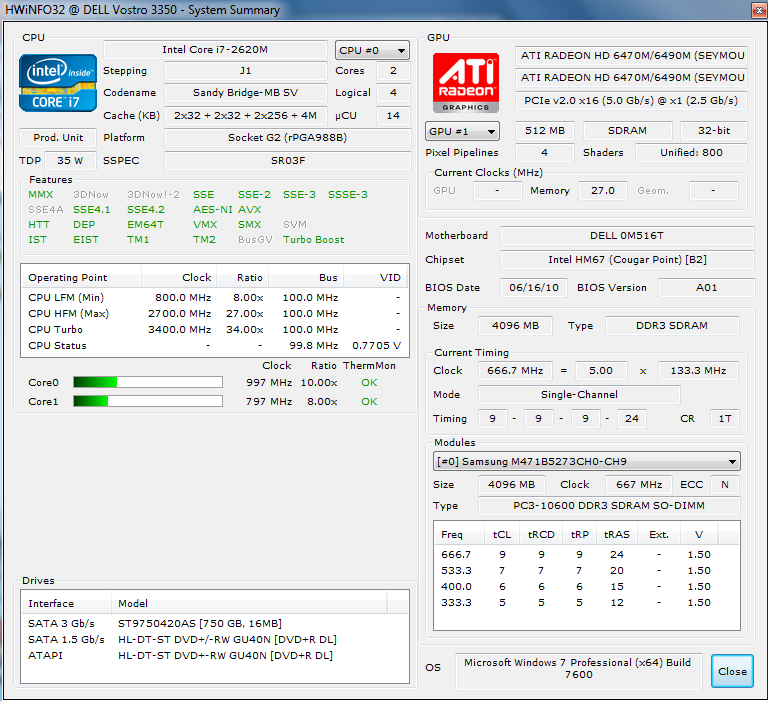The image size is (768, 701).
Task: Click the Ratio column header in CPU table
Action: 242,277
